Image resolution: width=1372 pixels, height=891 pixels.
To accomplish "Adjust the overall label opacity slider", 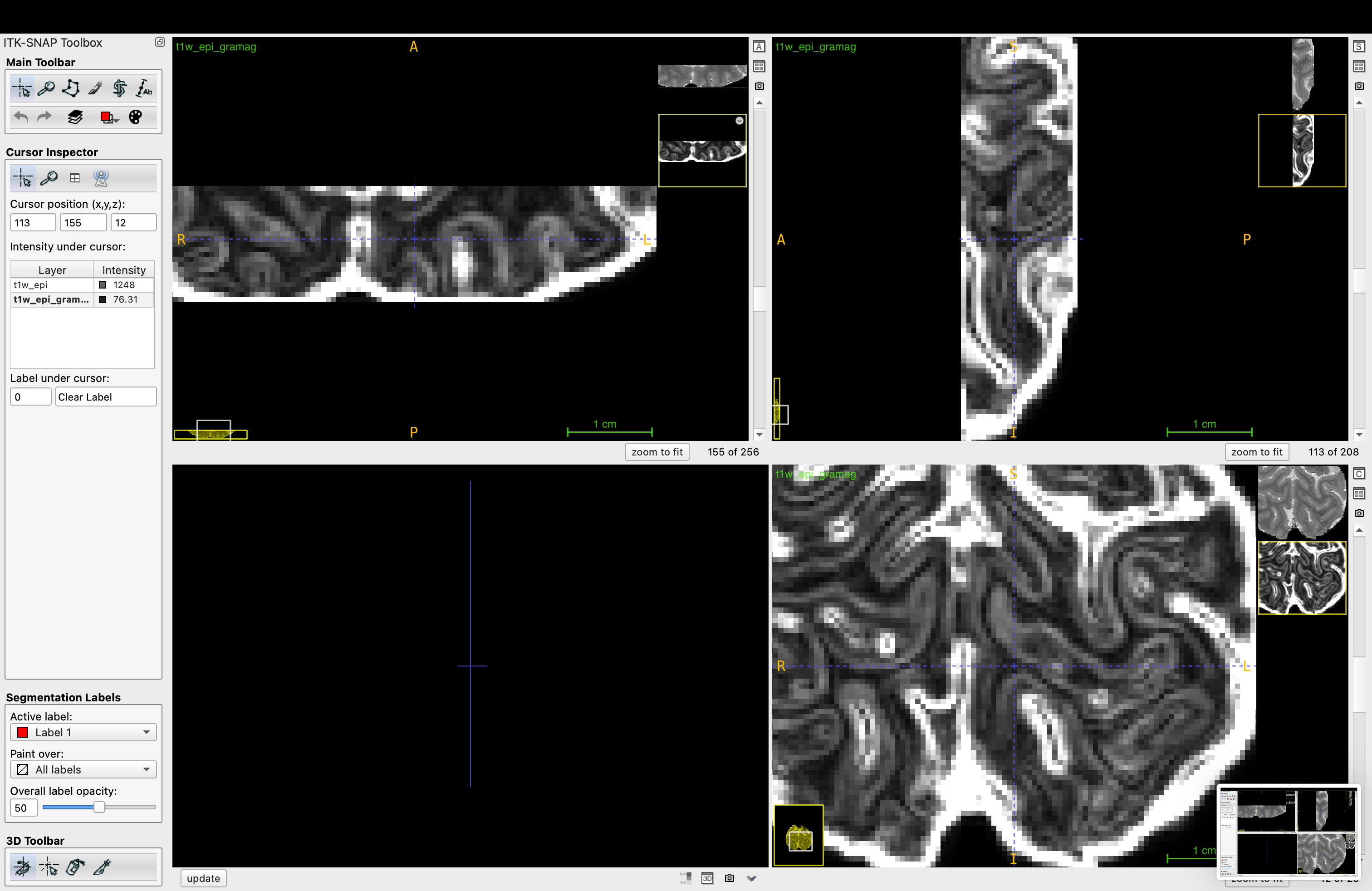I will (x=99, y=808).
